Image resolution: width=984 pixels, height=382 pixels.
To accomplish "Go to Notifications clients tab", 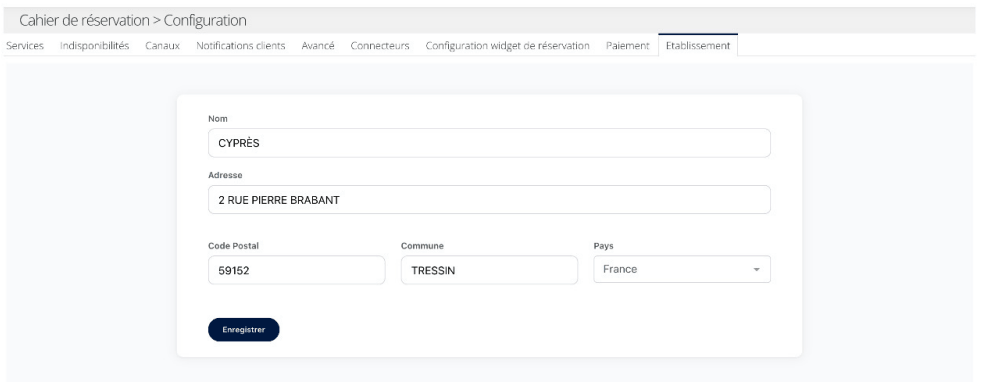I will tap(240, 46).
